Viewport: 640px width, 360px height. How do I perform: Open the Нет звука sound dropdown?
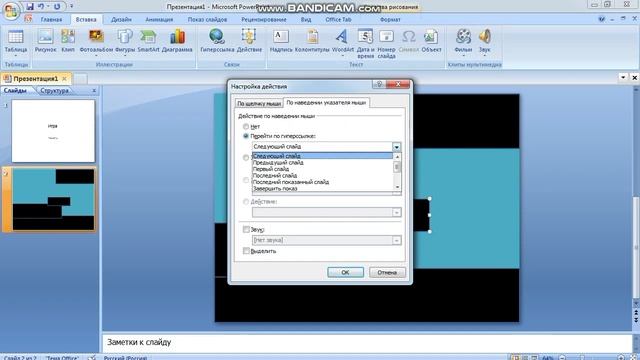(x=396, y=240)
